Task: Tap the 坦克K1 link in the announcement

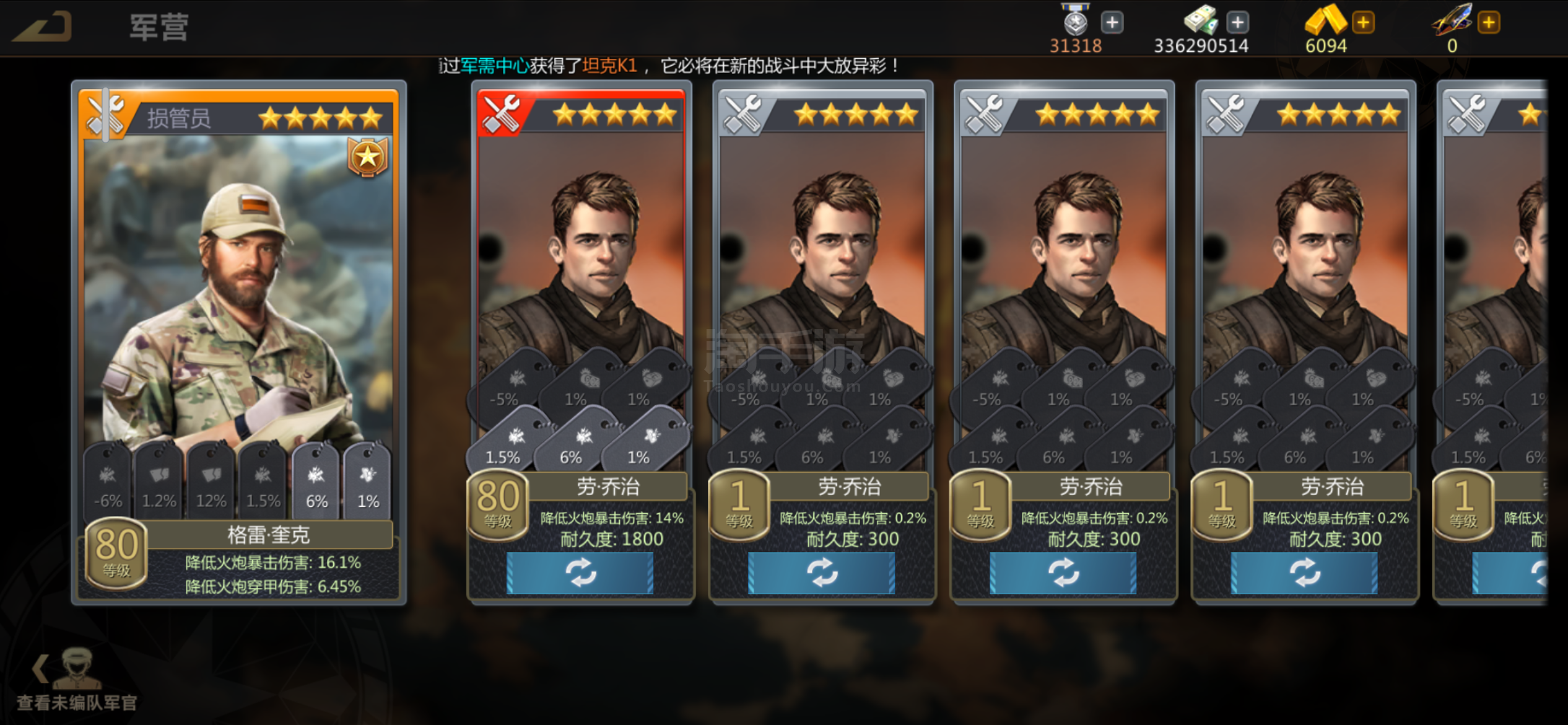Action: 609,66
